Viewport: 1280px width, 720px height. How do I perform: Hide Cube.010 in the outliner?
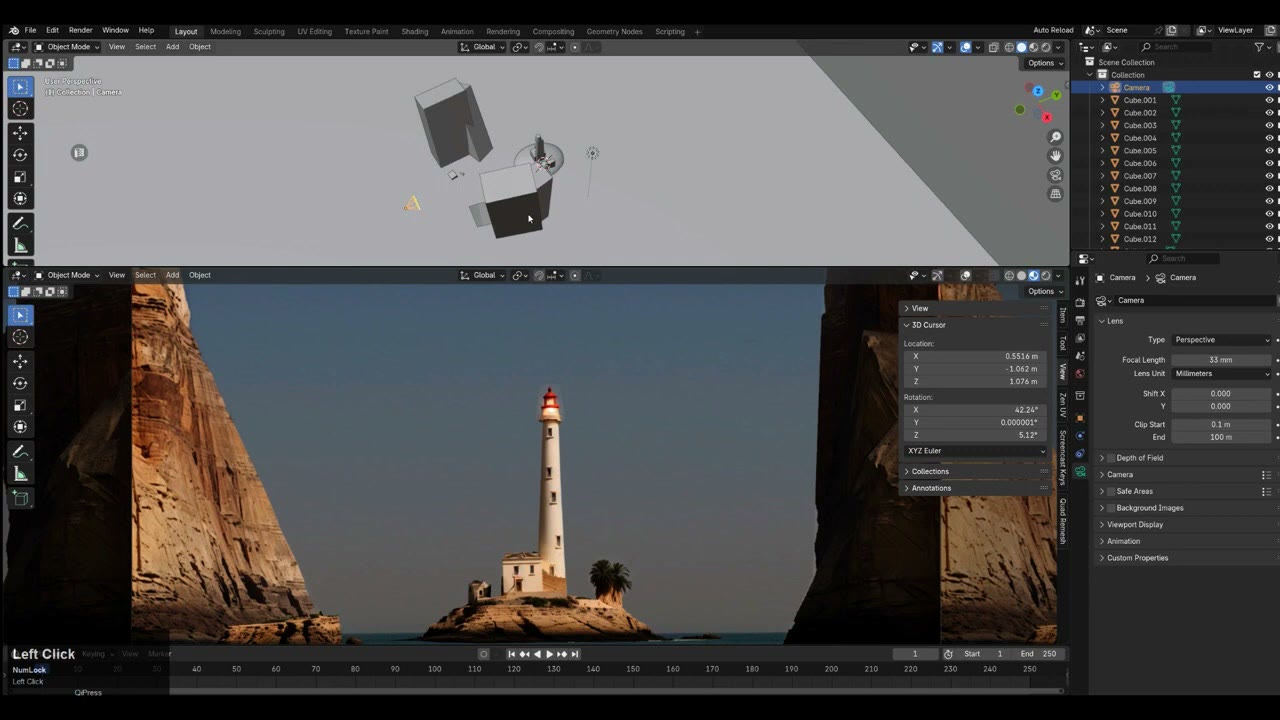coord(1269,214)
